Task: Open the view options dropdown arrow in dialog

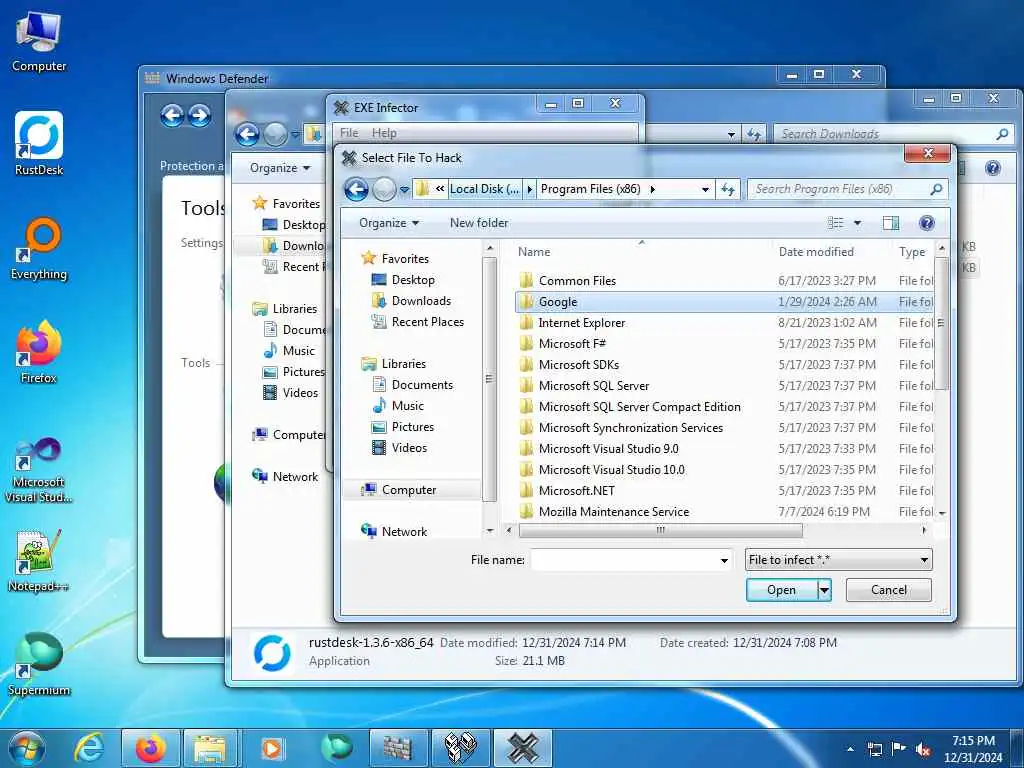Action: [857, 223]
